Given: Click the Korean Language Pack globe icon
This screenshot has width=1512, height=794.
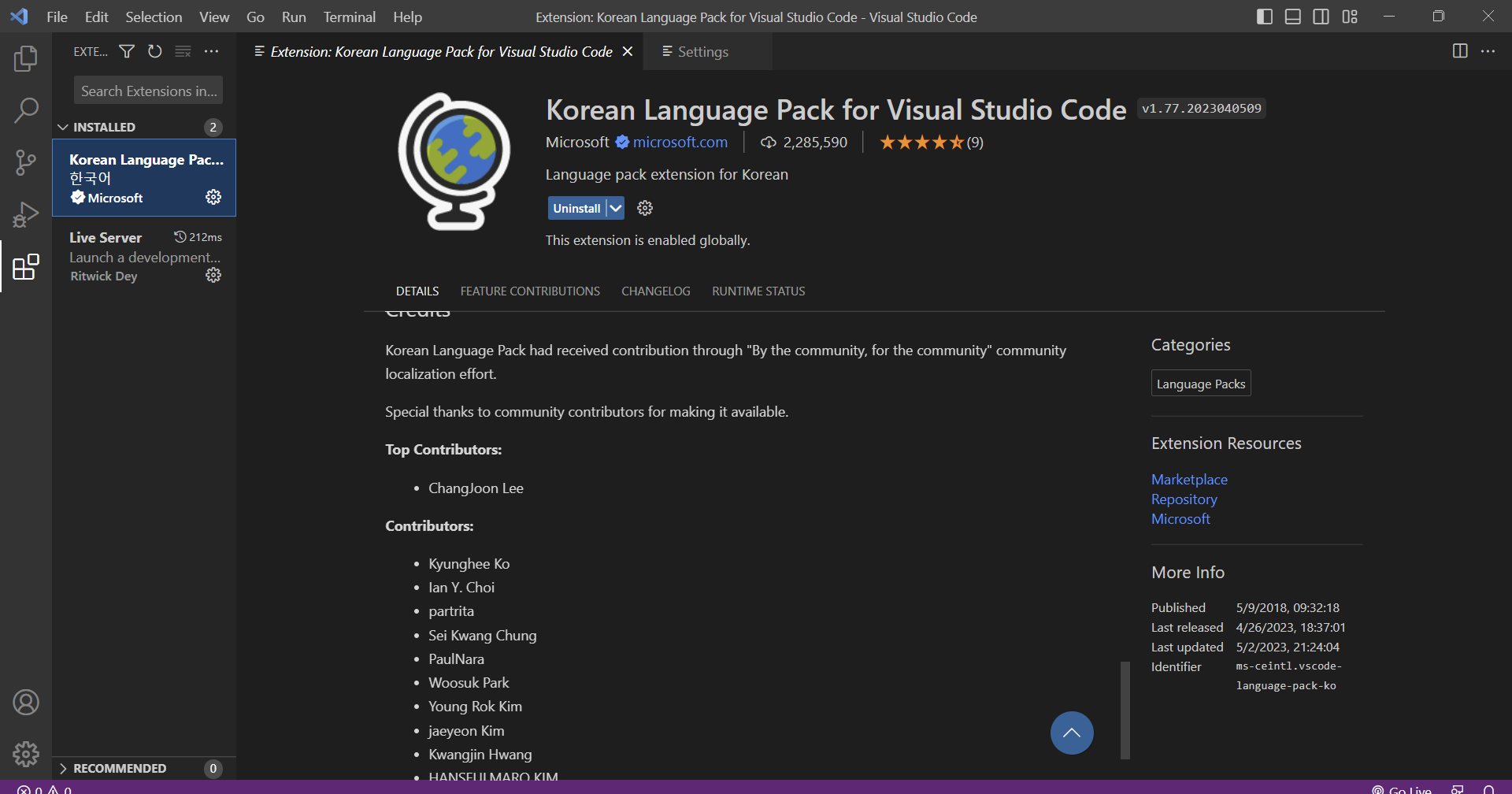Looking at the screenshot, I should coord(453,161).
